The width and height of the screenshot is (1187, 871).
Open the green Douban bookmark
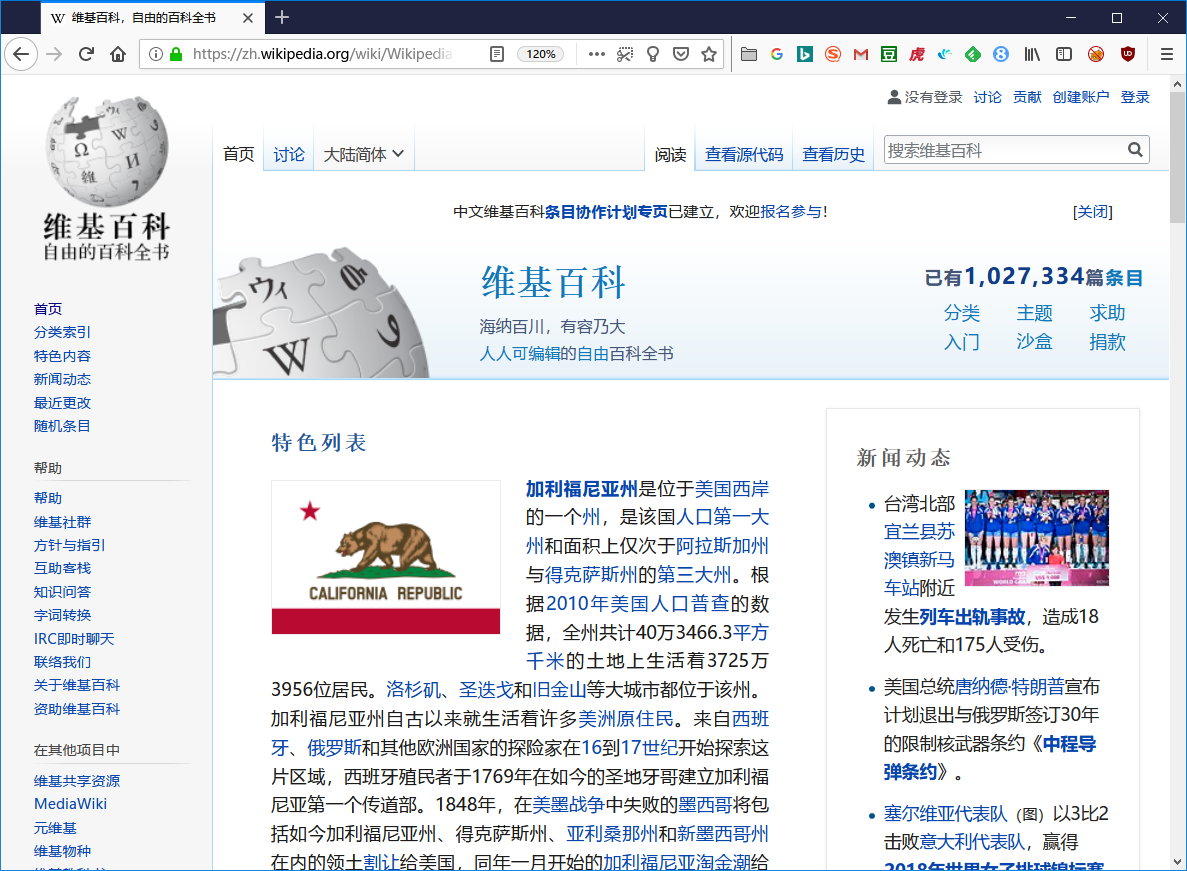pos(889,54)
